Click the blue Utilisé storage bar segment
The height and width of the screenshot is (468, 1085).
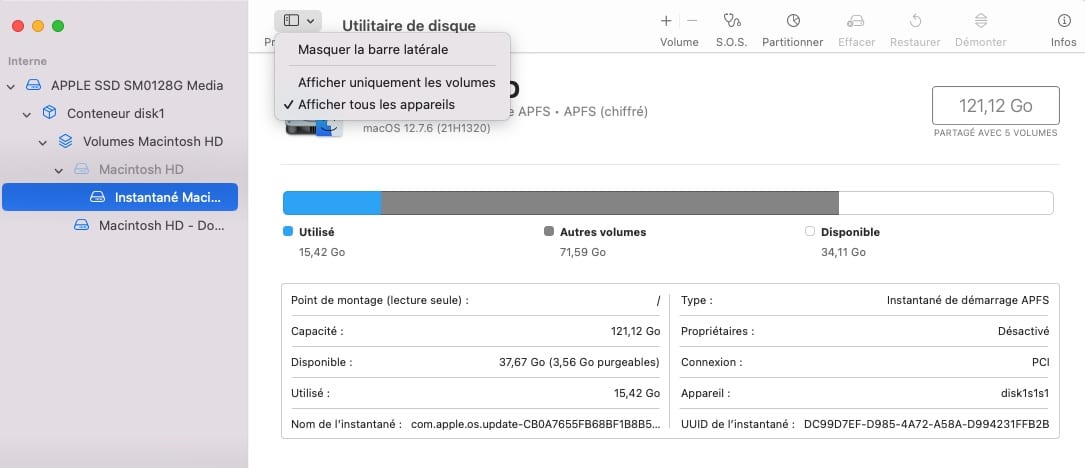pos(332,203)
